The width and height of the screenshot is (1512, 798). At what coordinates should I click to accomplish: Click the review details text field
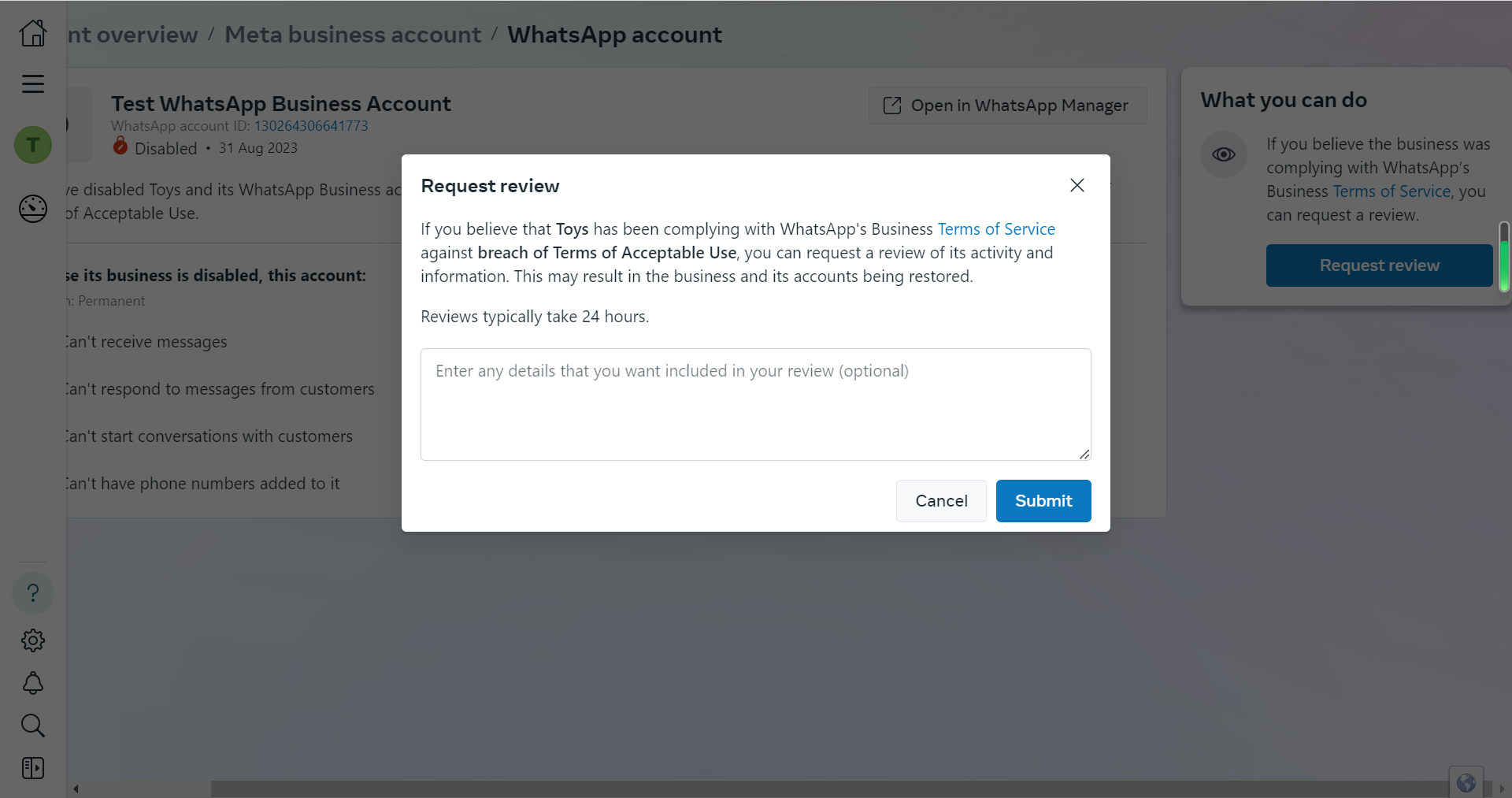pyautogui.click(x=755, y=404)
